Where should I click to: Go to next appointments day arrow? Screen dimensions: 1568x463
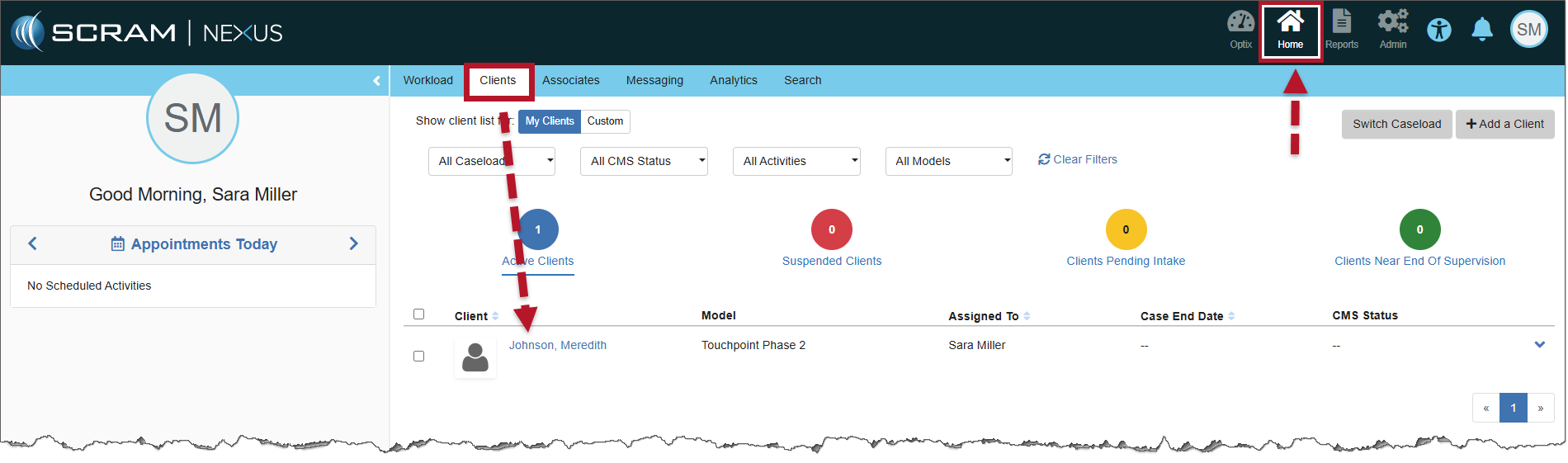[x=354, y=243]
